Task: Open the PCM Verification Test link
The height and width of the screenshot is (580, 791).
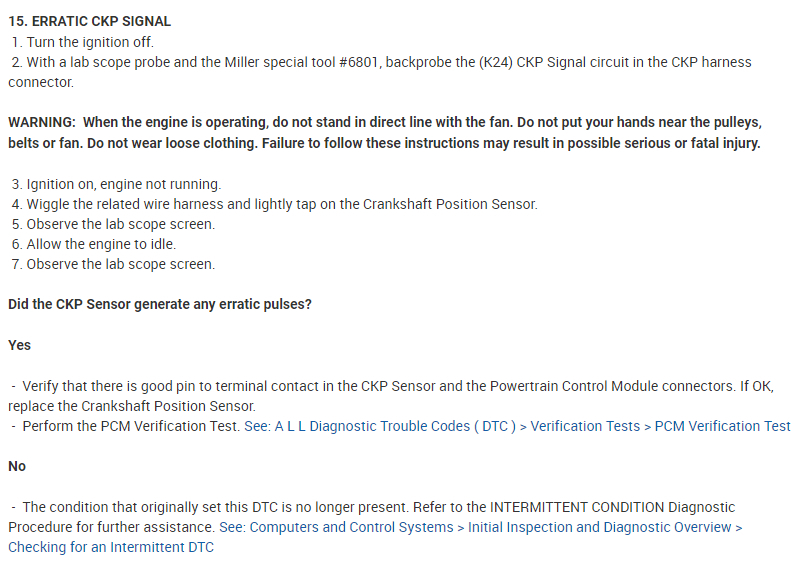Action: point(722,426)
